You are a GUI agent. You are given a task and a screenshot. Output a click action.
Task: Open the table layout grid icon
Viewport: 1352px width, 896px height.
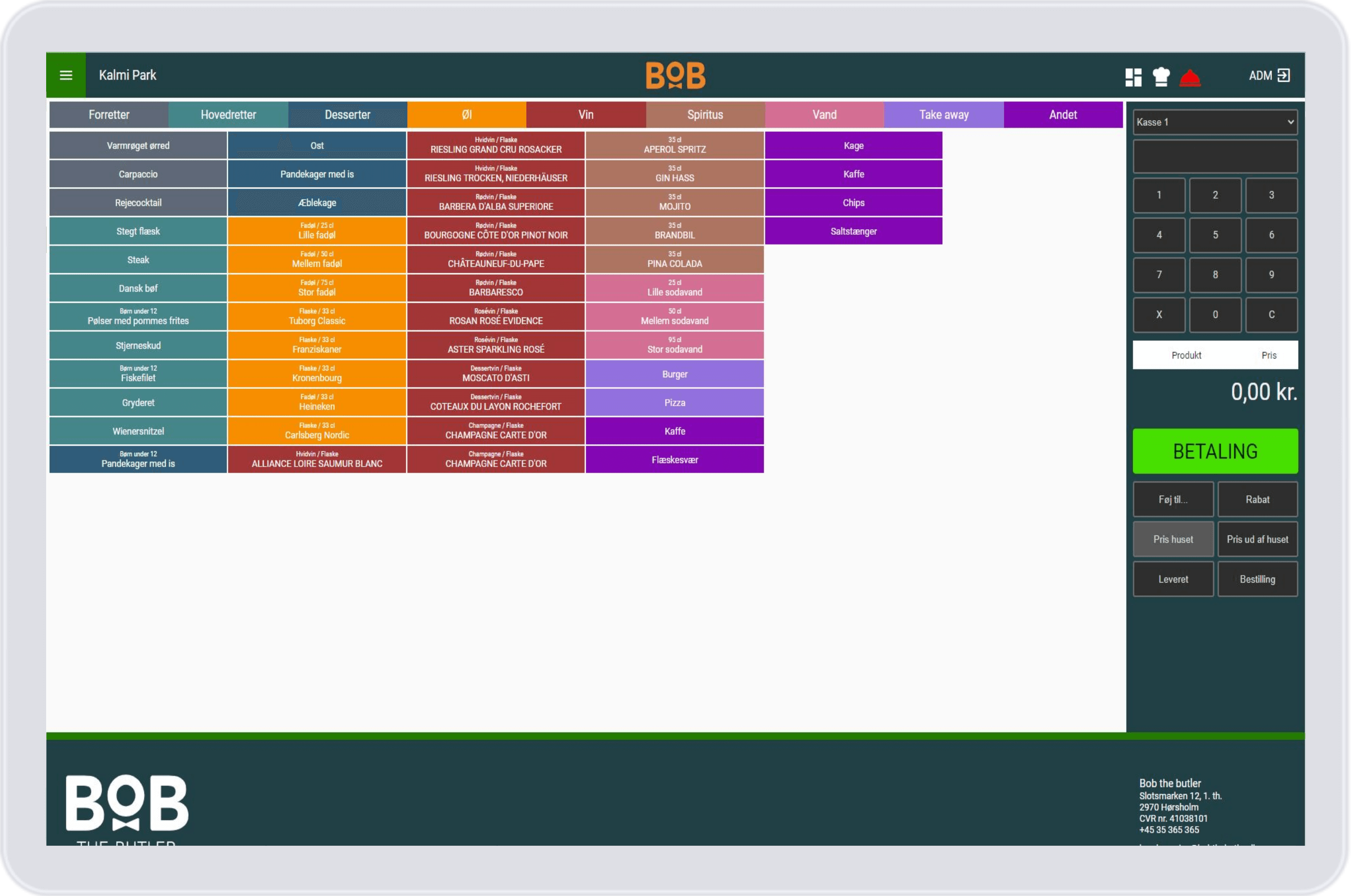[x=1133, y=77]
